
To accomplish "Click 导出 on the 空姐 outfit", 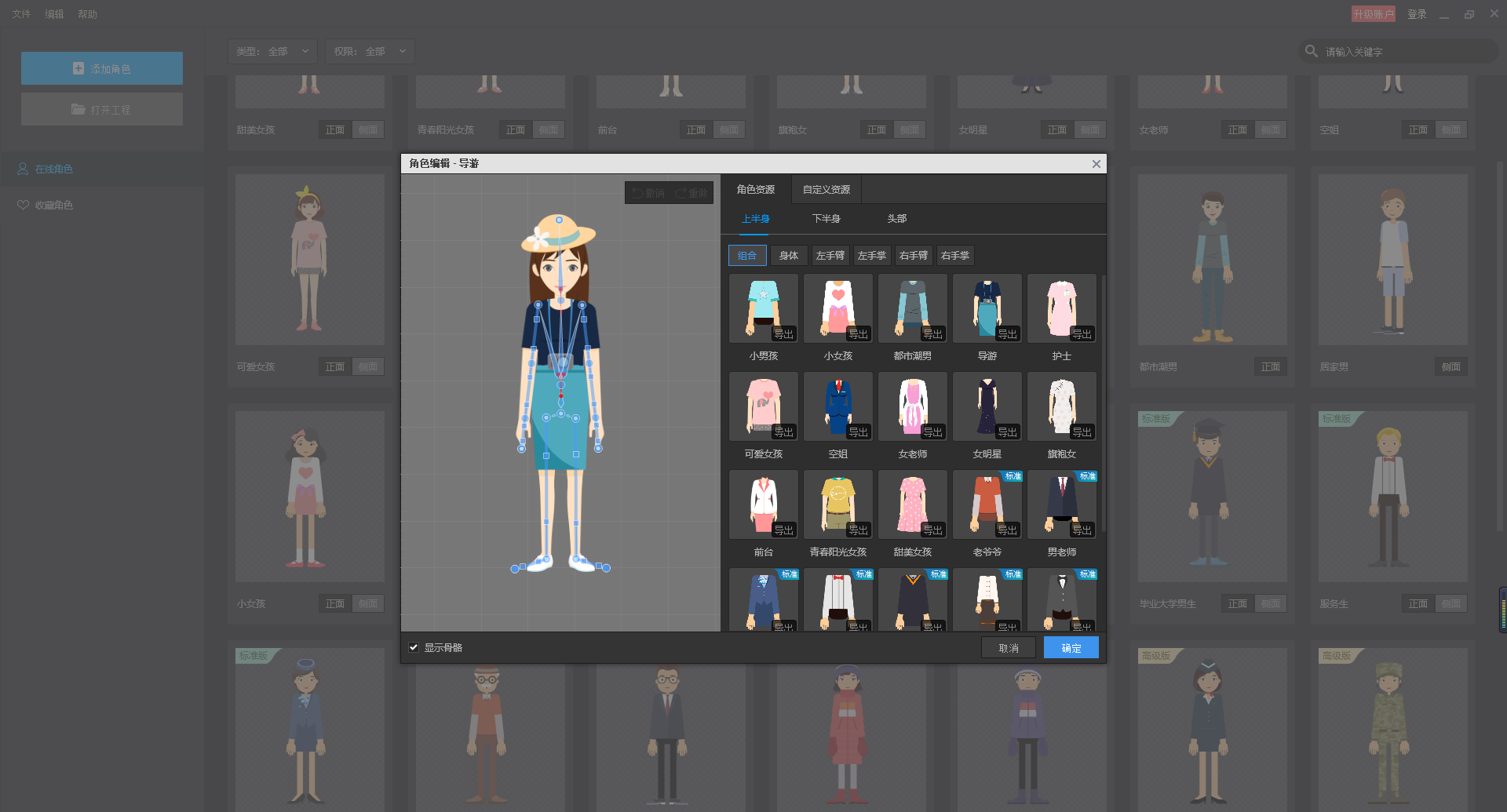I will pyautogui.click(x=858, y=431).
